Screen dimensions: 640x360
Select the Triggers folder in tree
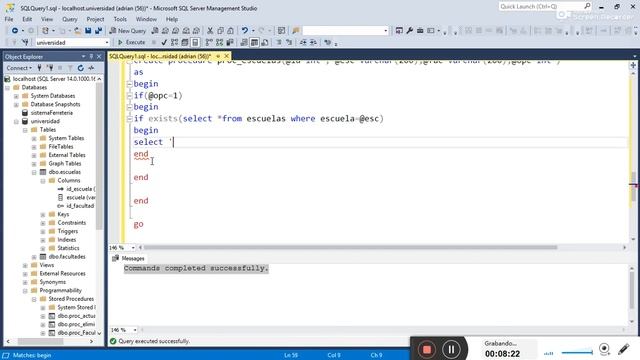coord(67,231)
